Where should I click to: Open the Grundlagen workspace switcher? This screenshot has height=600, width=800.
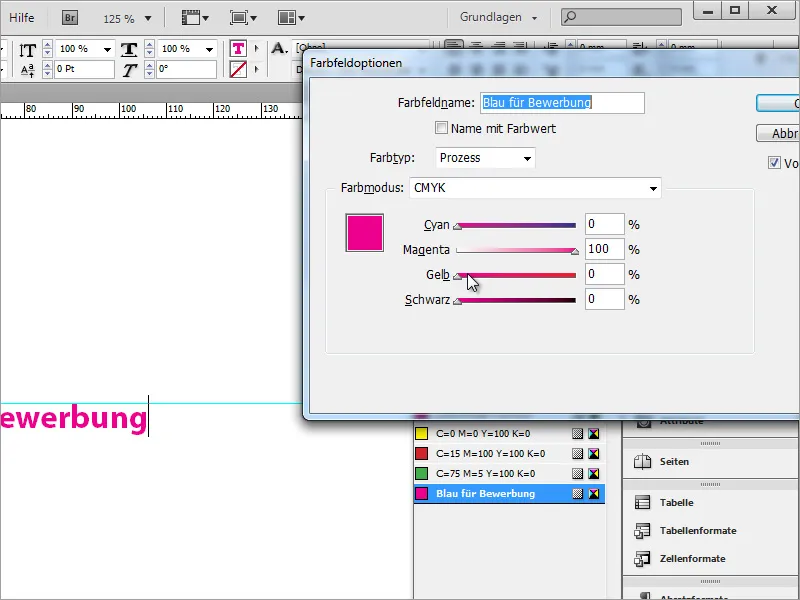[498, 17]
